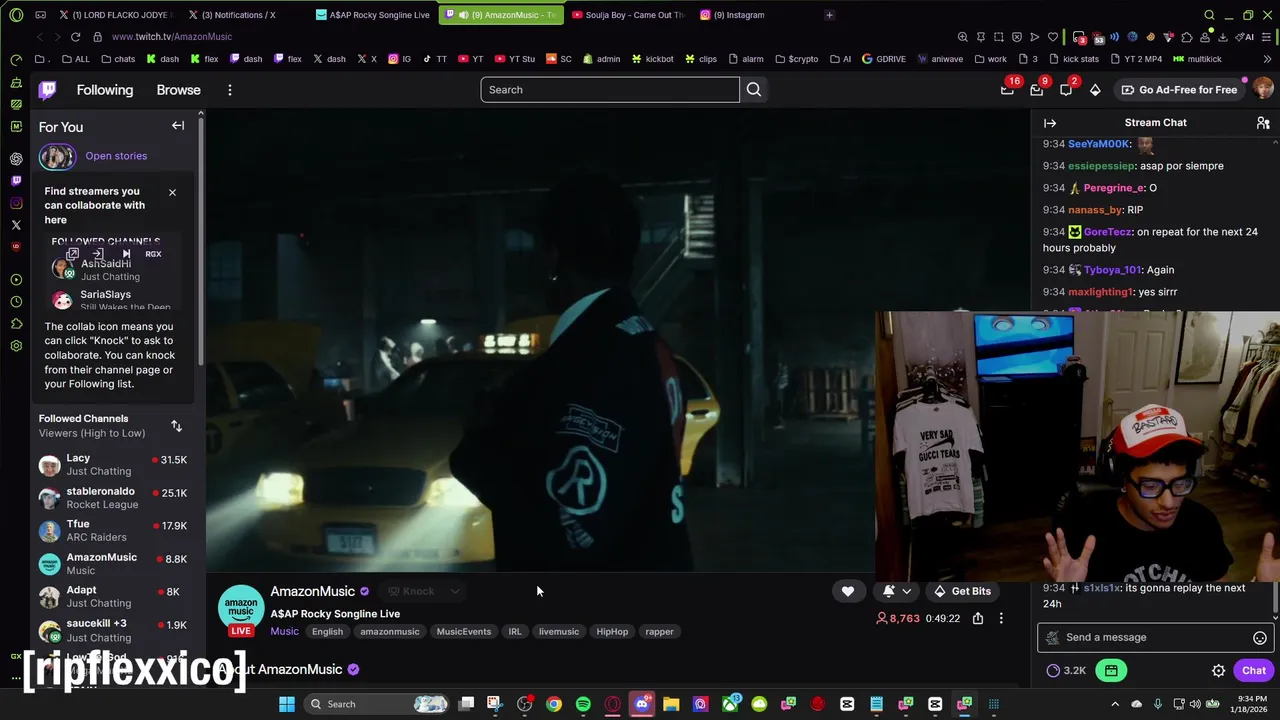Click the search magnifier button
1280x720 pixels.
point(754,90)
